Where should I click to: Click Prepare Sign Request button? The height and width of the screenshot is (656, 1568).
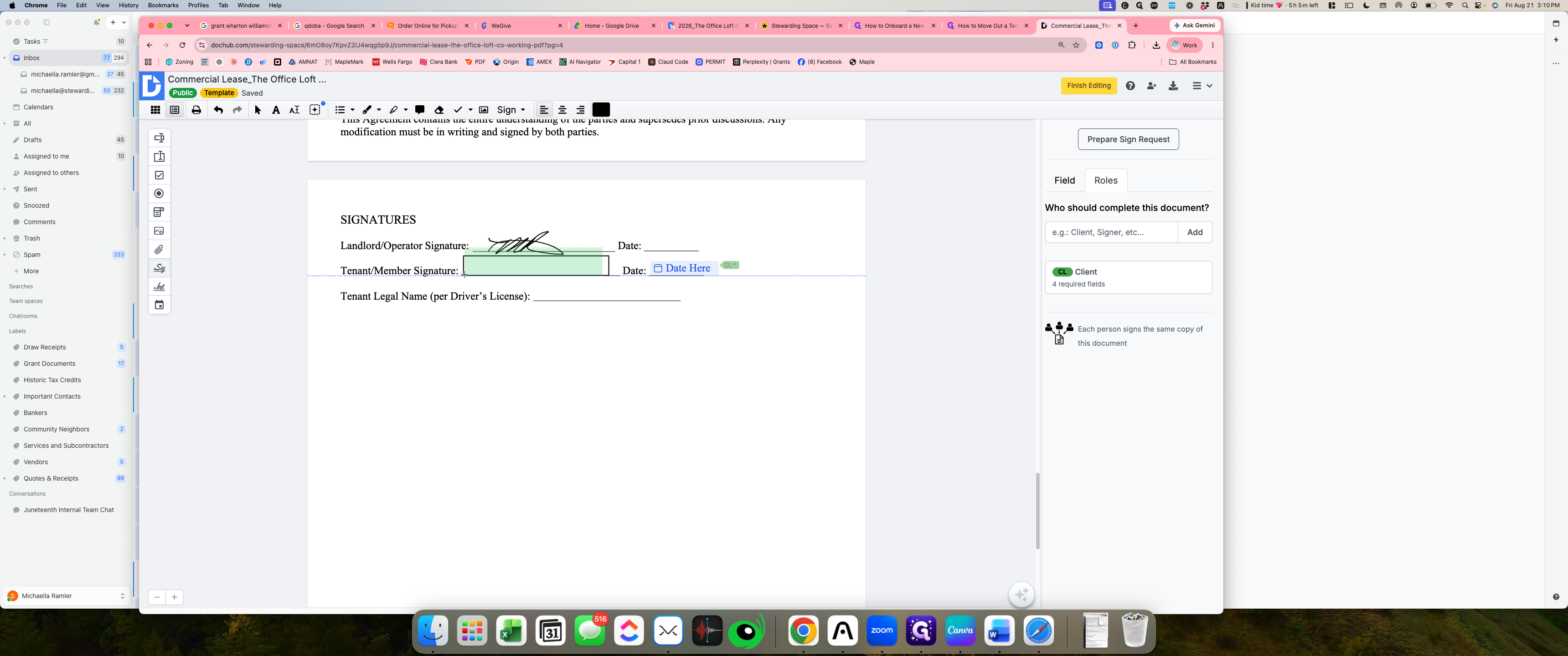tap(1128, 139)
